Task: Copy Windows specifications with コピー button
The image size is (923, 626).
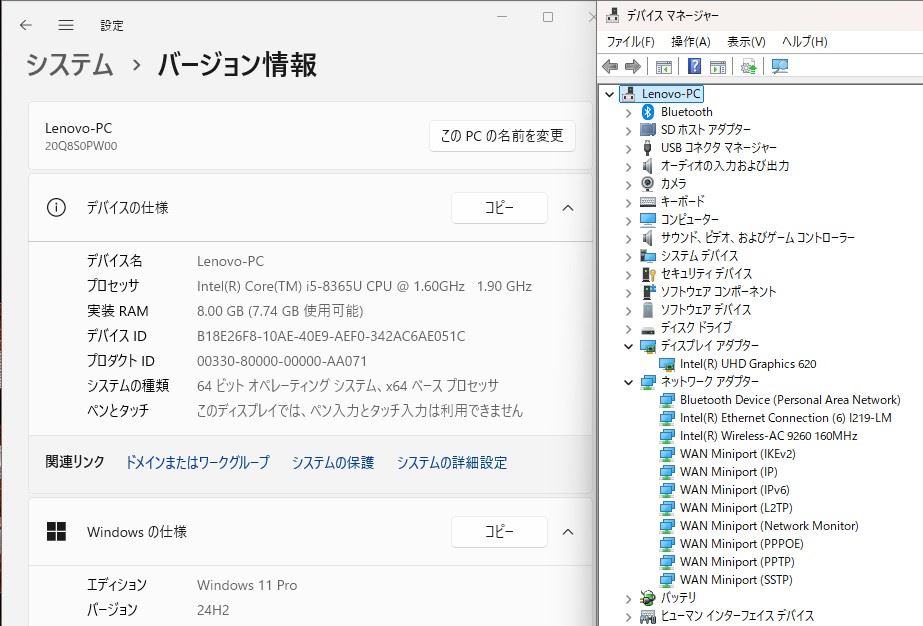Action: (x=499, y=532)
